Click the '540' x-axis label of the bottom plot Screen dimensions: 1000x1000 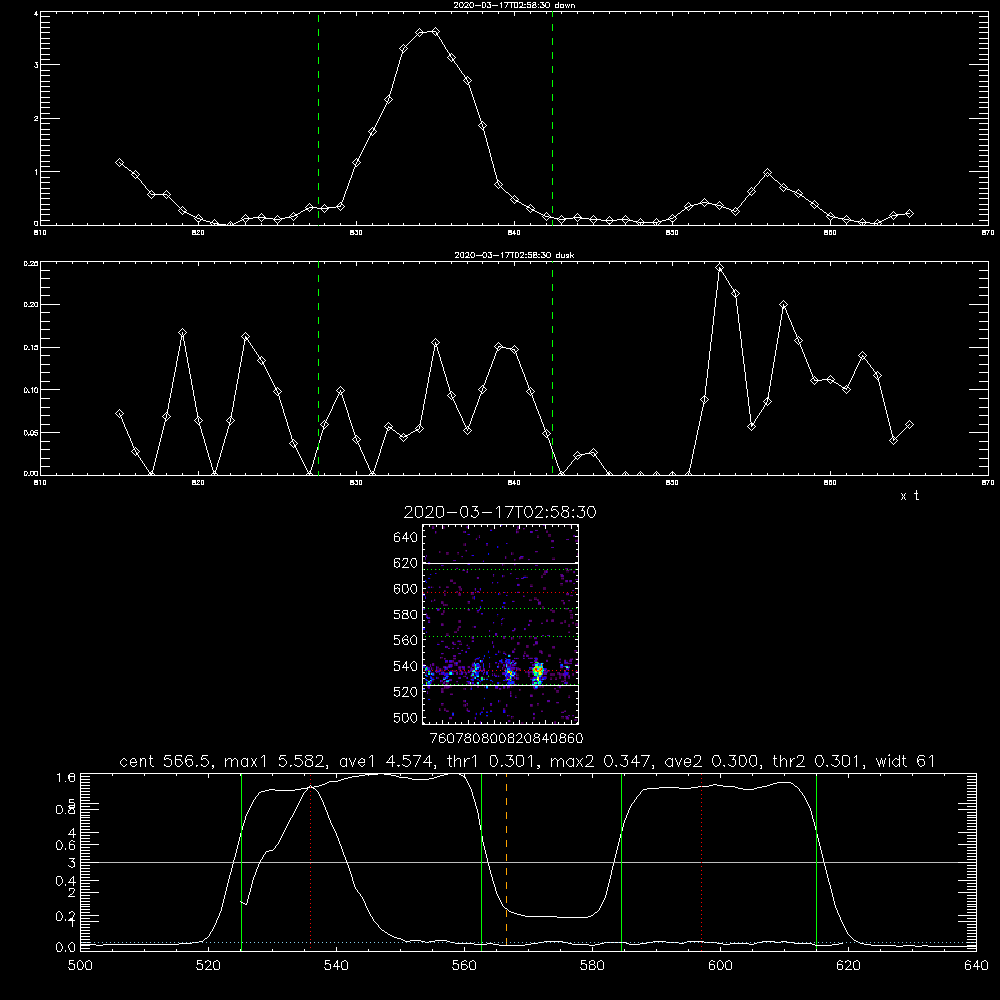[x=336, y=966]
